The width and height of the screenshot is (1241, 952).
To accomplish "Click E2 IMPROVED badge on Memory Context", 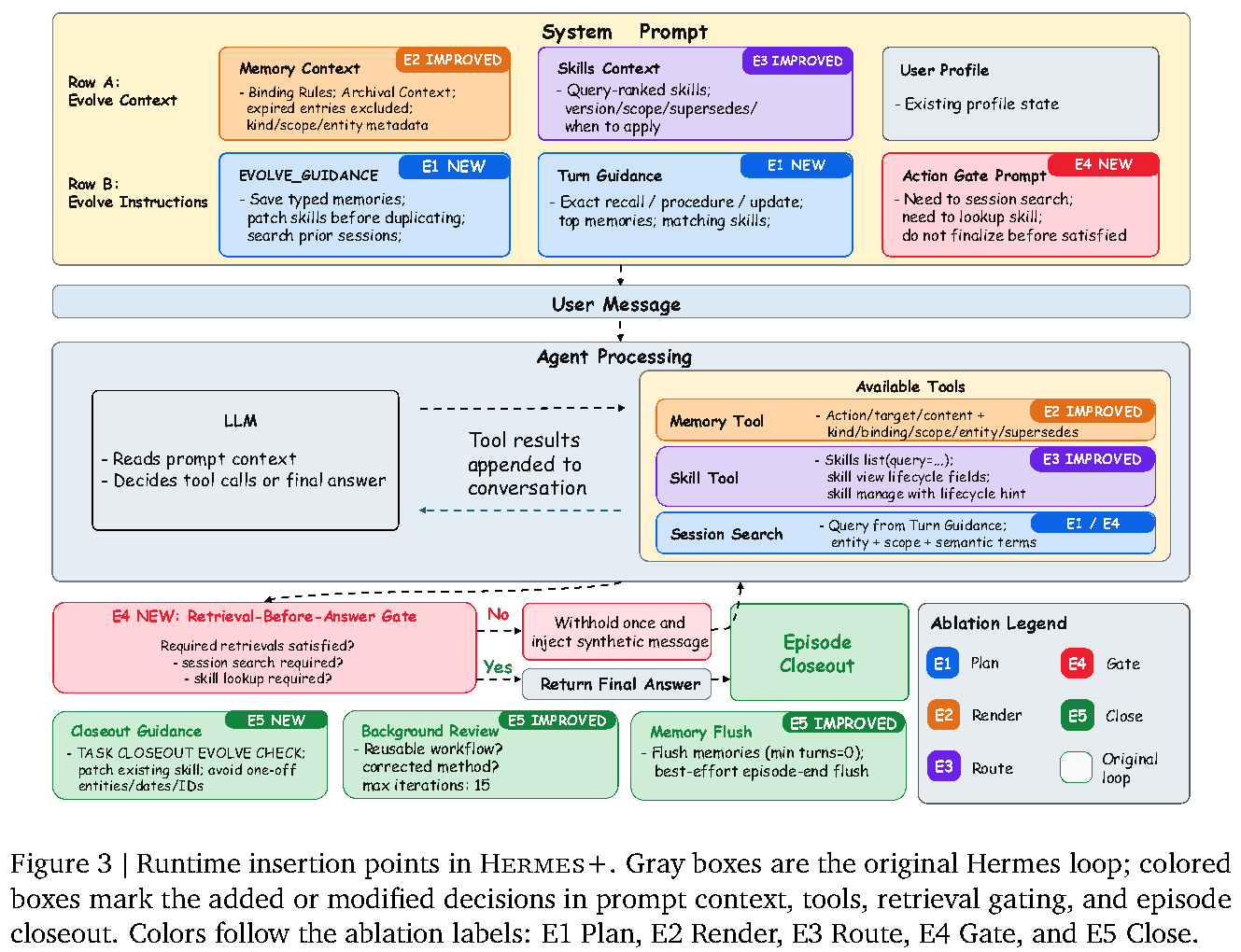I will (453, 60).
